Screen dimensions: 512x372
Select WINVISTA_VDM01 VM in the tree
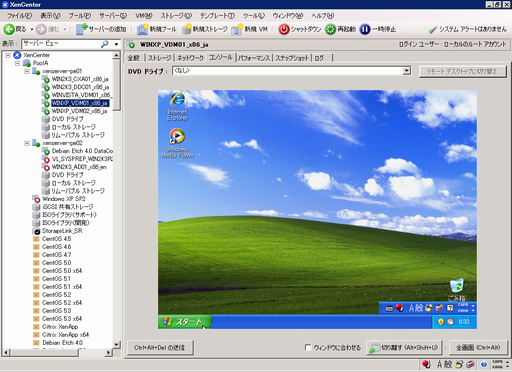tap(82, 95)
